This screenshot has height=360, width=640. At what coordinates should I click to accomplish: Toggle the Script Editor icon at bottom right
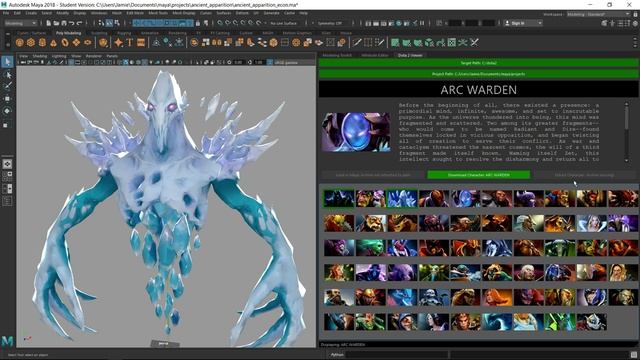pyautogui.click(x=633, y=355)
